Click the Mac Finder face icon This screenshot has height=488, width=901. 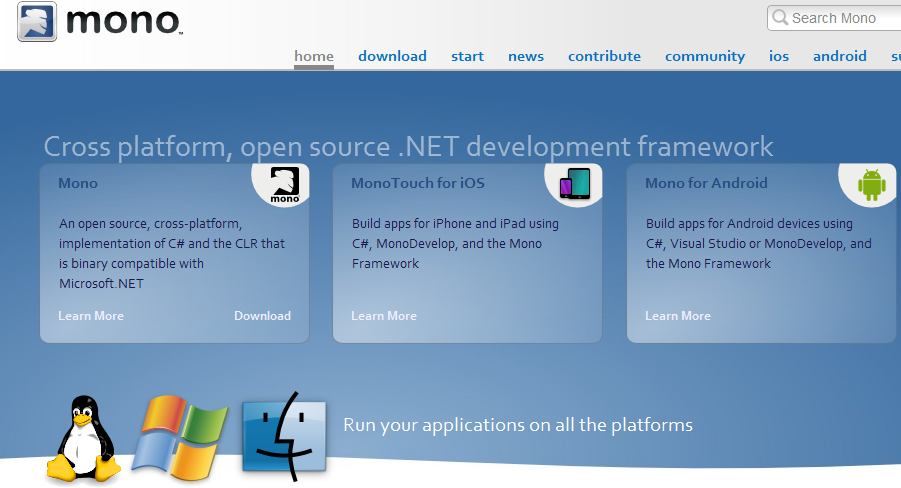284,437
